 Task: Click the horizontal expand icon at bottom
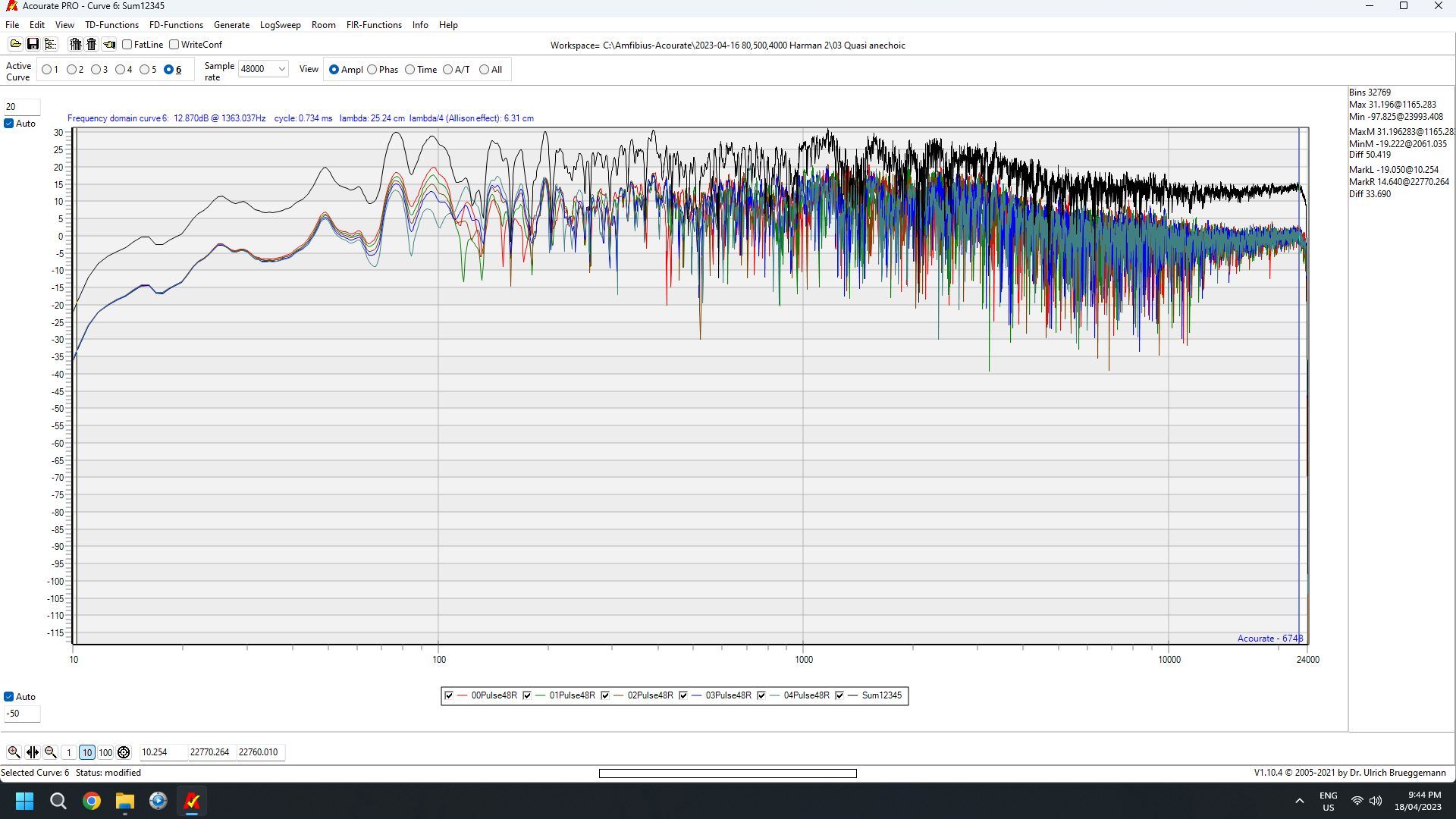click(33, 752)
